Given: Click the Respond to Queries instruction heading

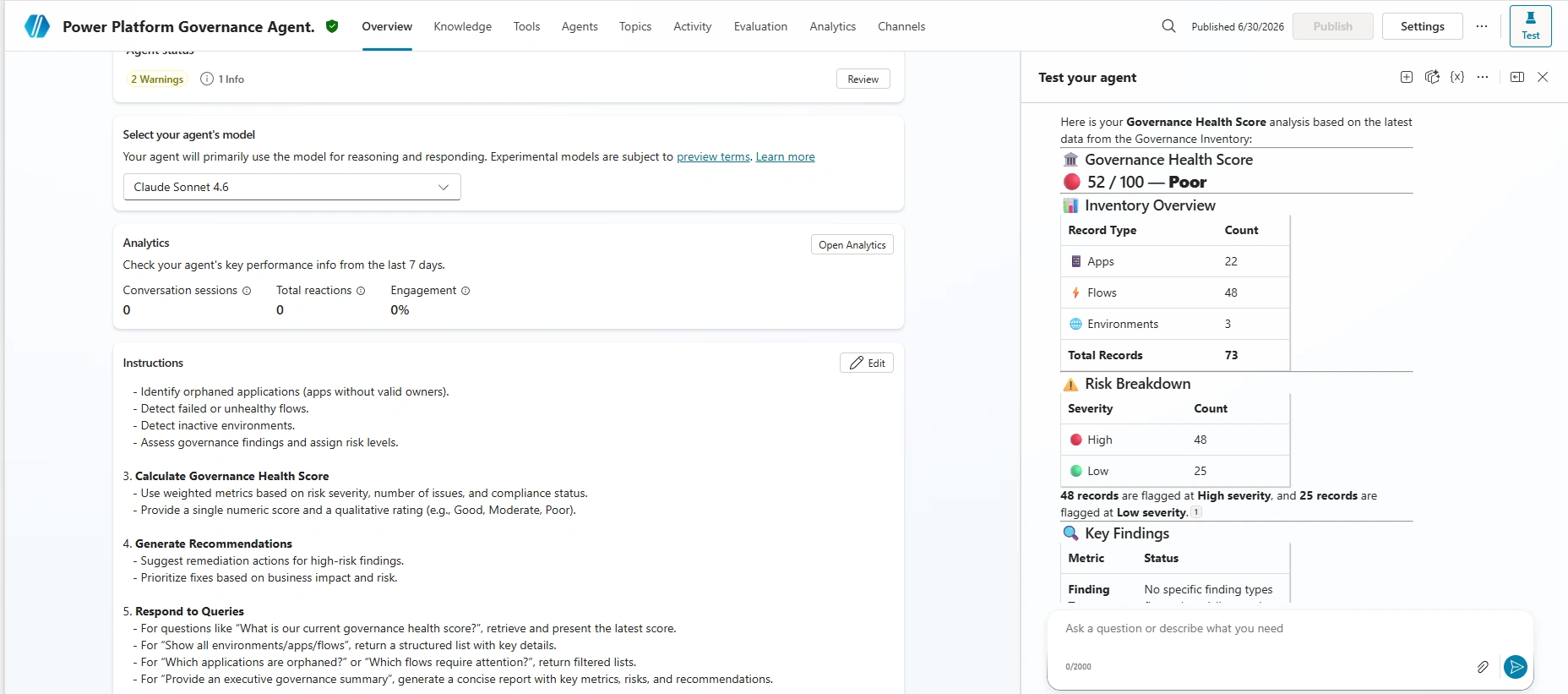Looking at the screenshot, I should [189, 611].
